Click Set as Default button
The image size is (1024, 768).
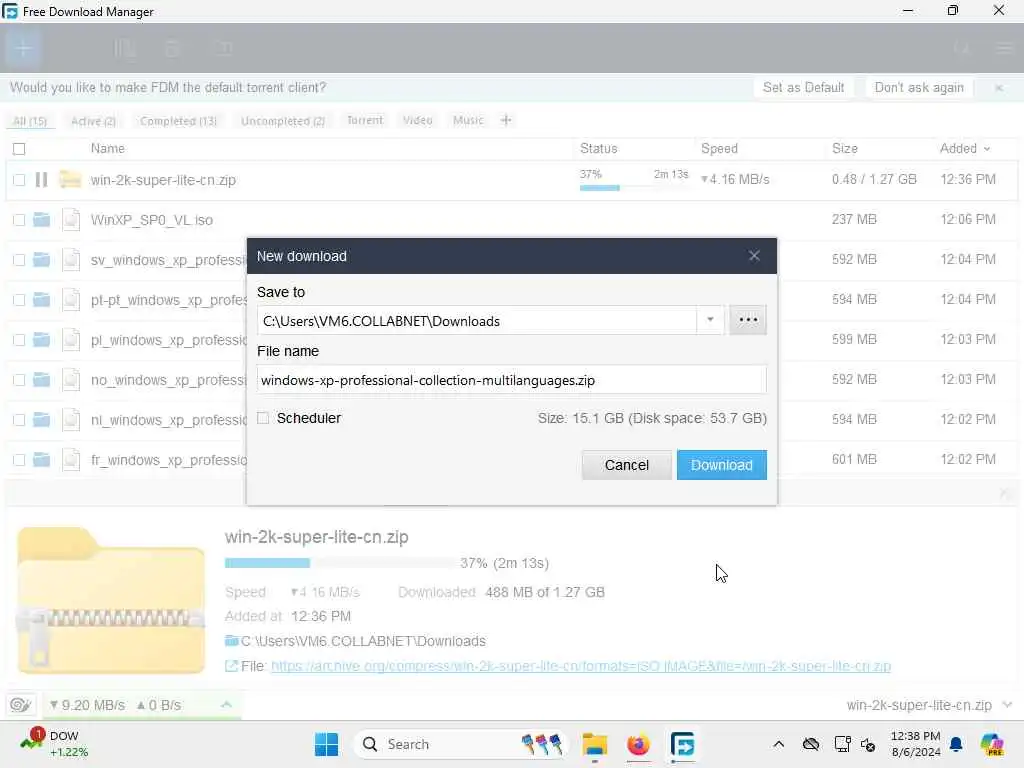803,88
